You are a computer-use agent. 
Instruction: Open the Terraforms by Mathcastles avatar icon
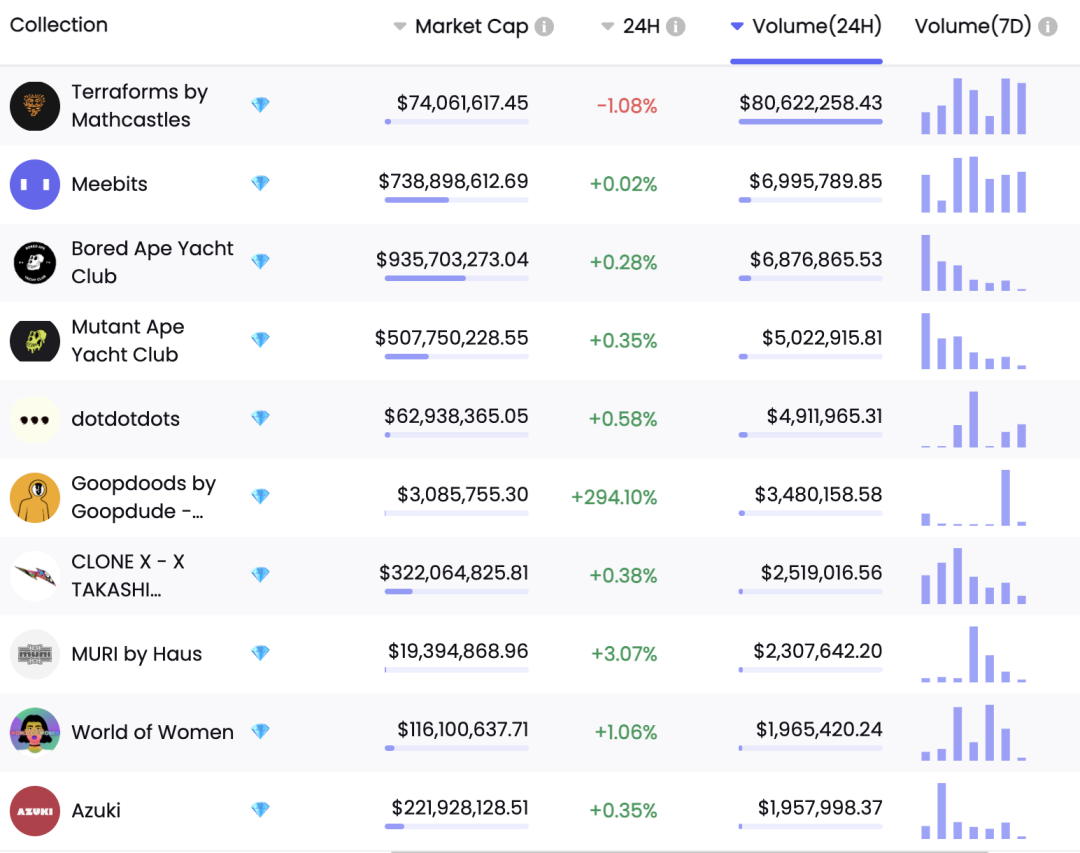coord(34,106)
